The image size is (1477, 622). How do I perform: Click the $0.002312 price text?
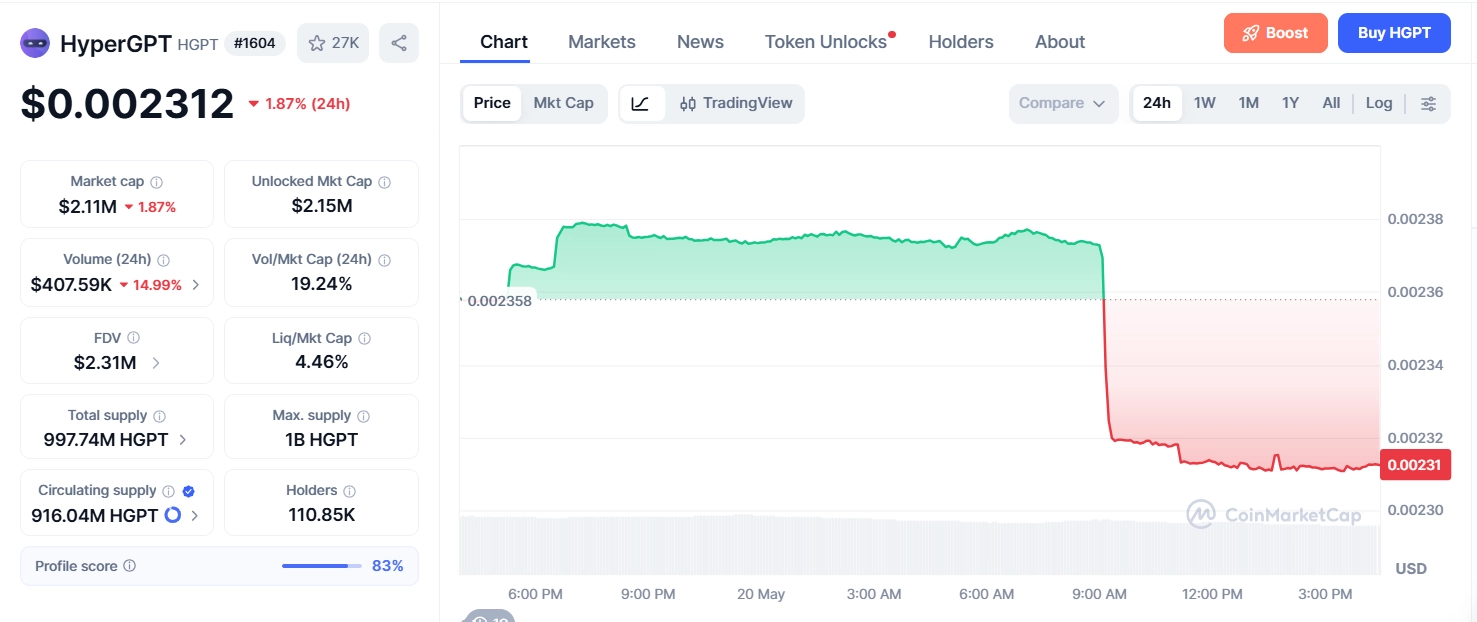coord(127,104)
